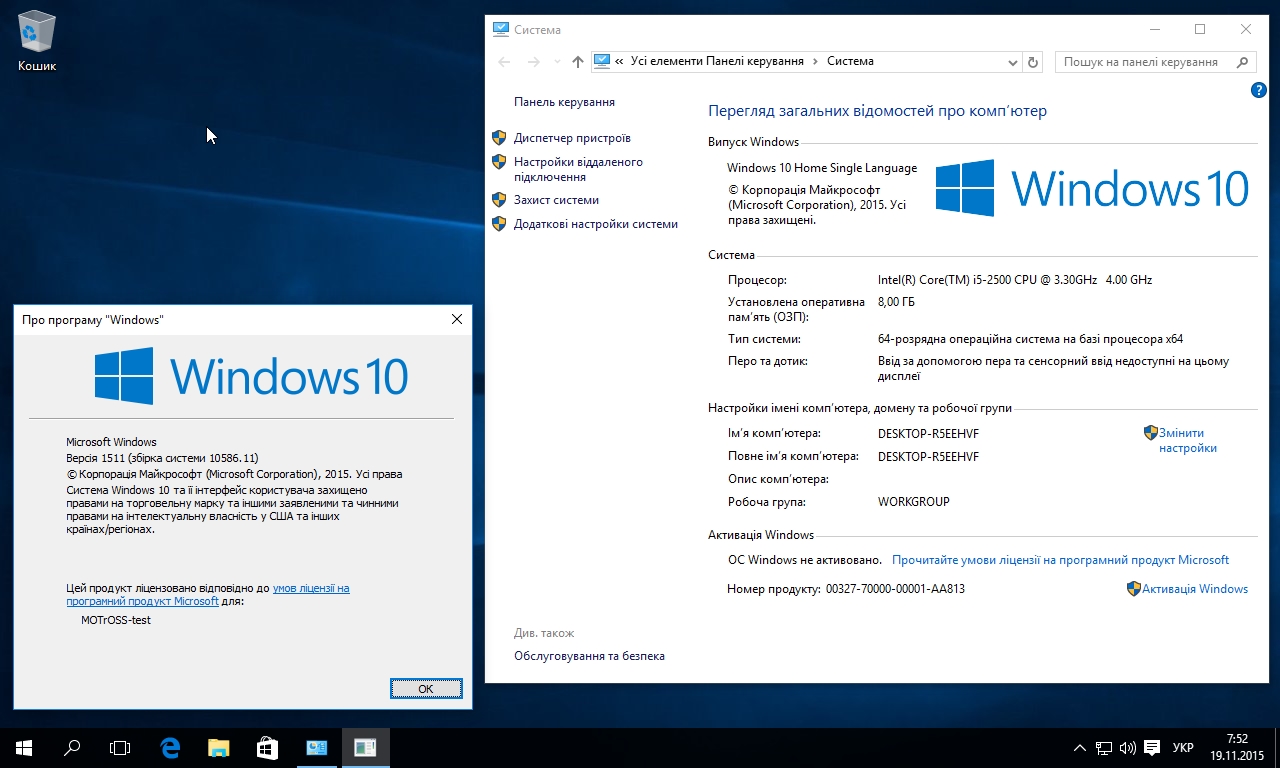Open 'Додаткові настройки системи' link

[x=596, y=224]
